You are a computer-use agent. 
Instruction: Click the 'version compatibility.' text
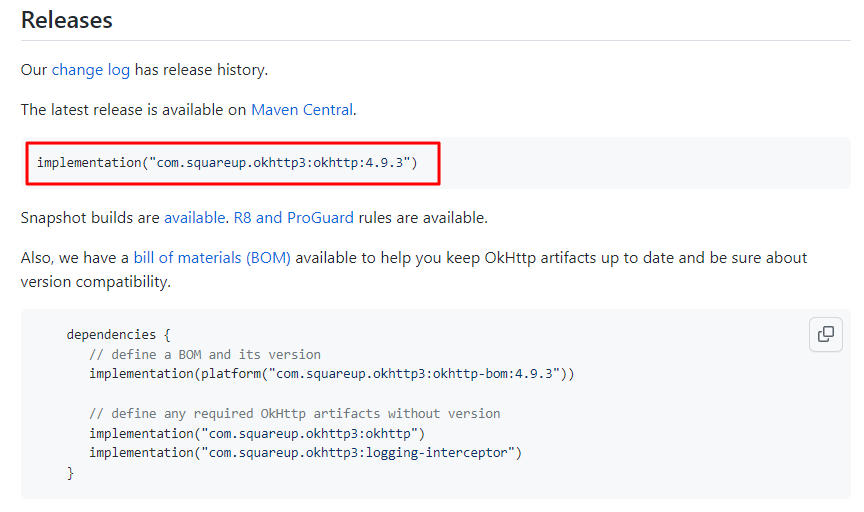pos(96,282)
